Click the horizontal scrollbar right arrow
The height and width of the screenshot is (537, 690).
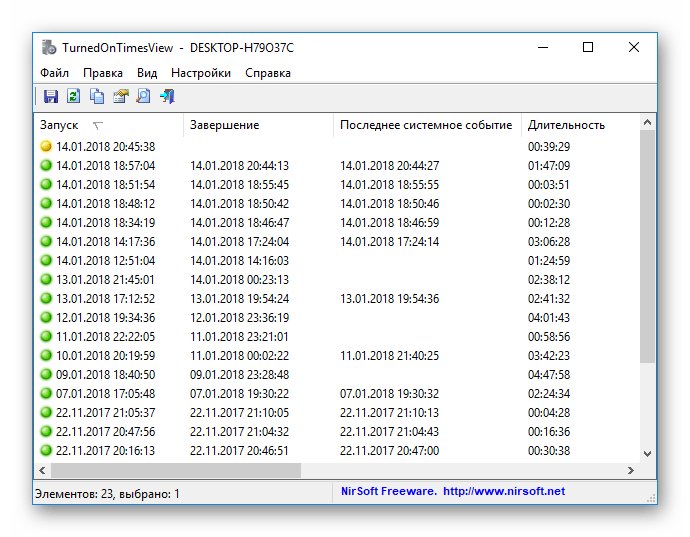click(x=630, y=471)
